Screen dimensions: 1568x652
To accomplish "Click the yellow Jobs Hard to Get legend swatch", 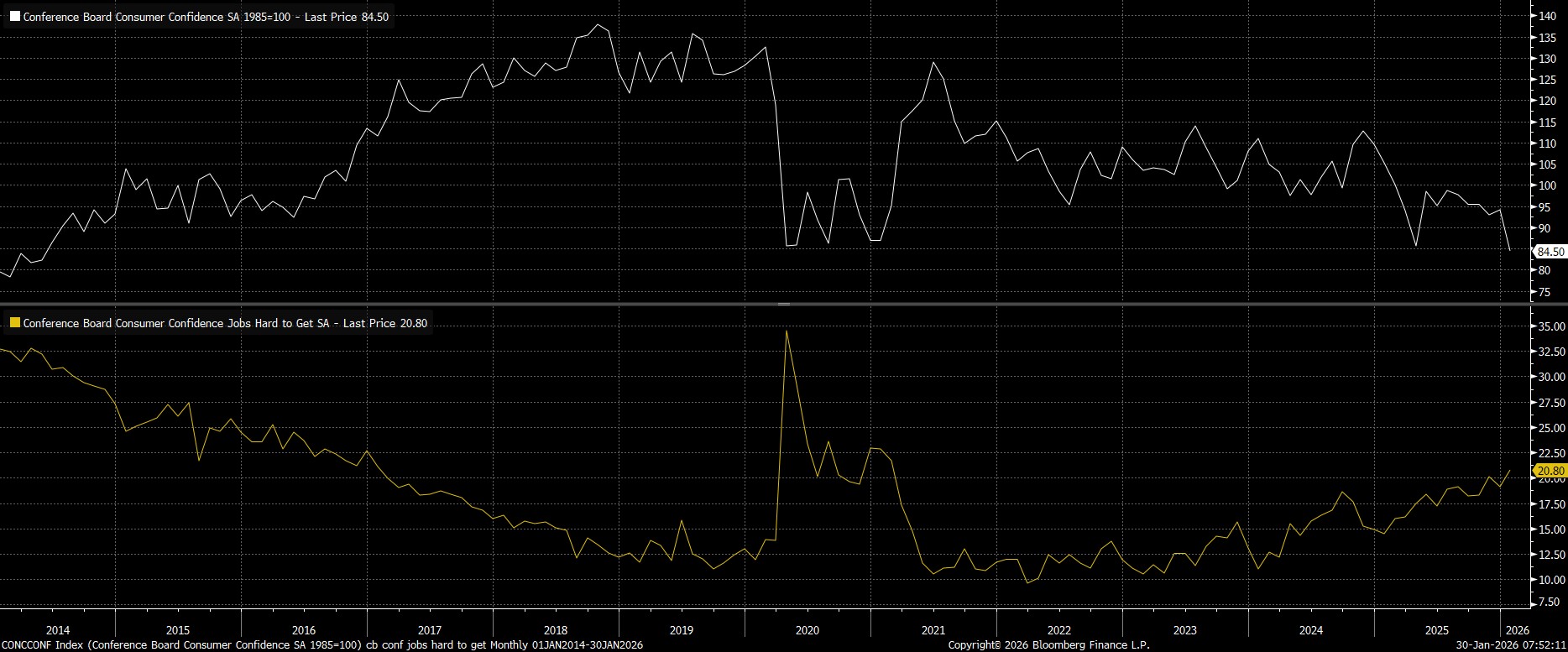I will [x=14, y=323].
